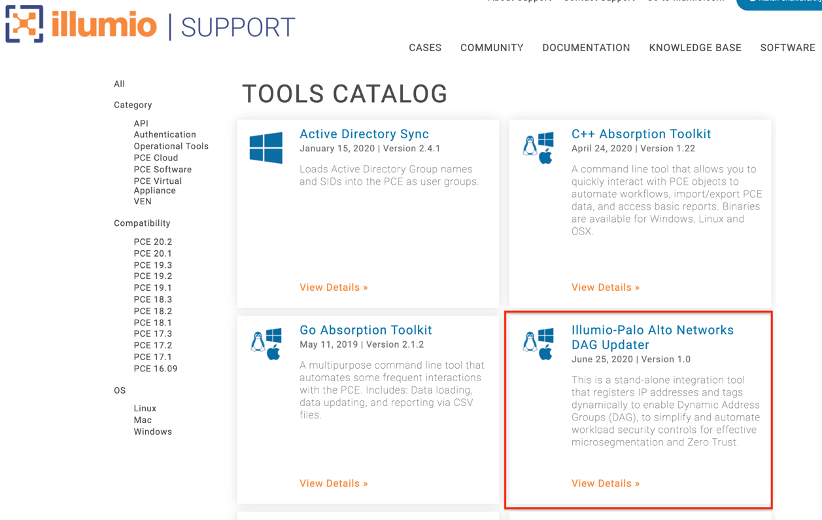Click 'April 24, 2020 | Version 1.22' text
Image resolution: width=822 pixels, height=520 pixels.
(x=633, y=148)
